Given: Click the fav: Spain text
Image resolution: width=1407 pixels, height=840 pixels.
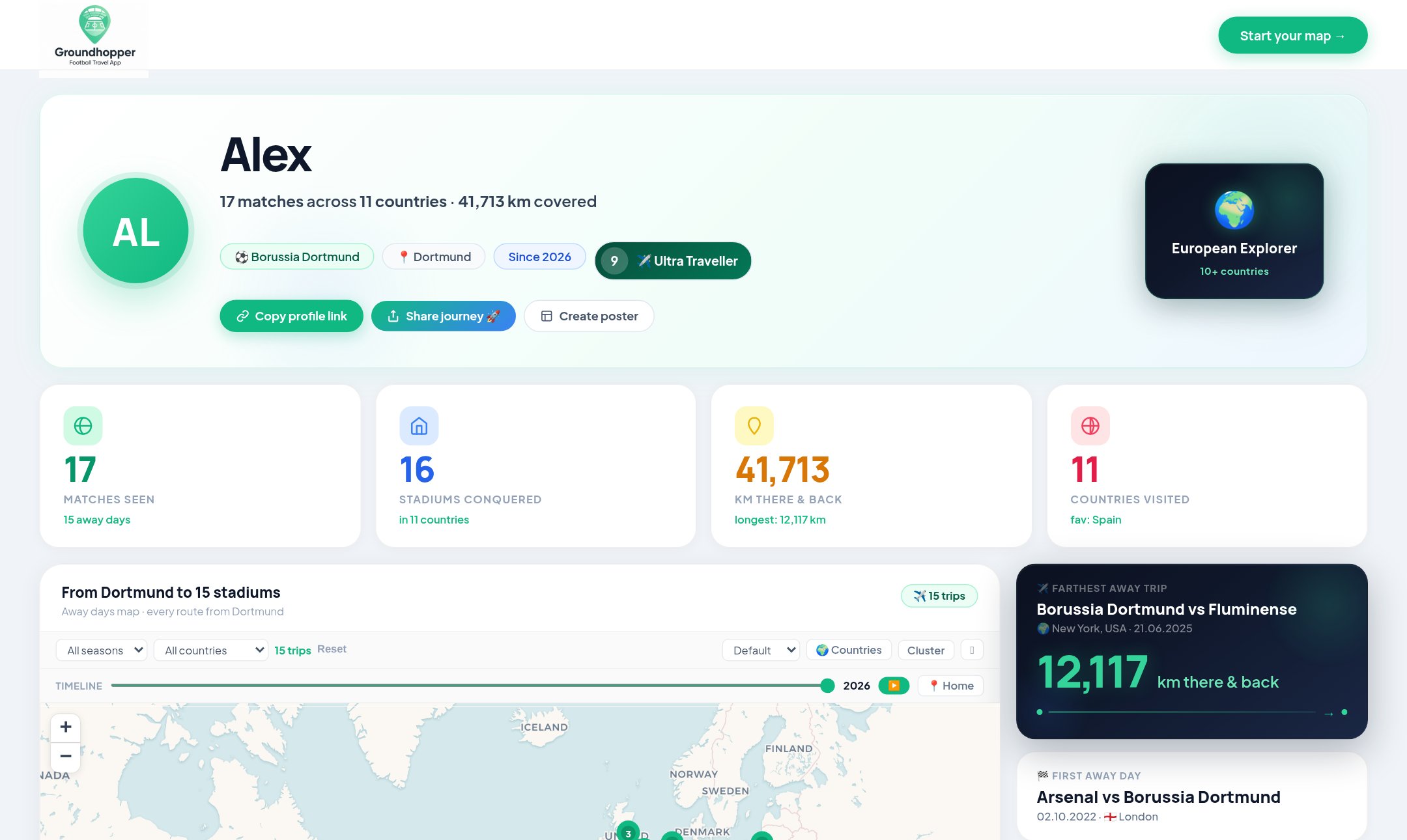Looking at the screenshot, I should click(x=1096, y=520).
